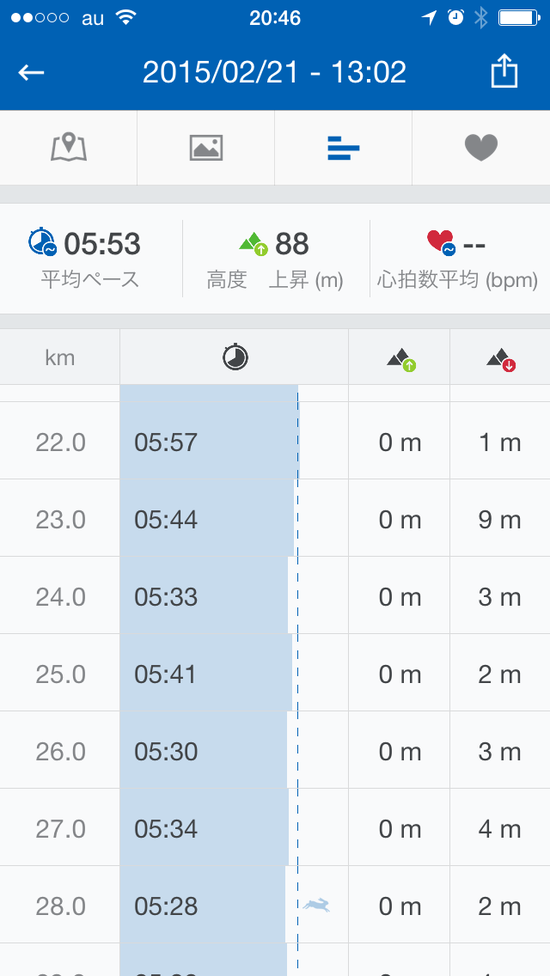The width and height of the screenshot is (550, 976).
Task: Select the elevation loss column header icon
Action: pos(501,360)
